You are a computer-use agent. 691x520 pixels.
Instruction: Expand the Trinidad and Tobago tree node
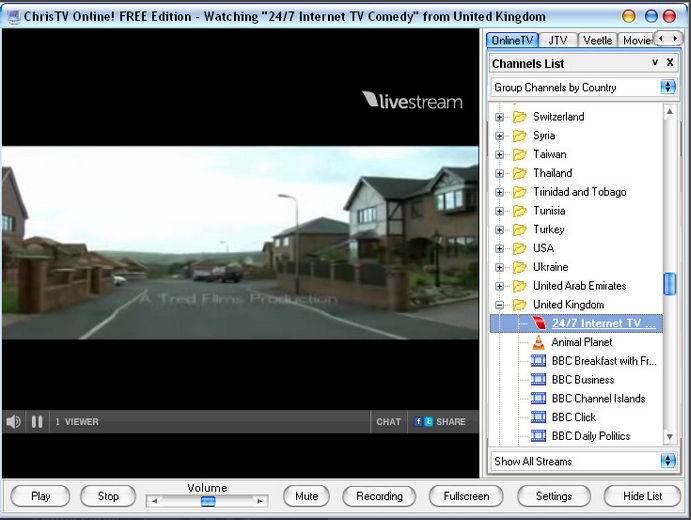click(x=499, y=192)
